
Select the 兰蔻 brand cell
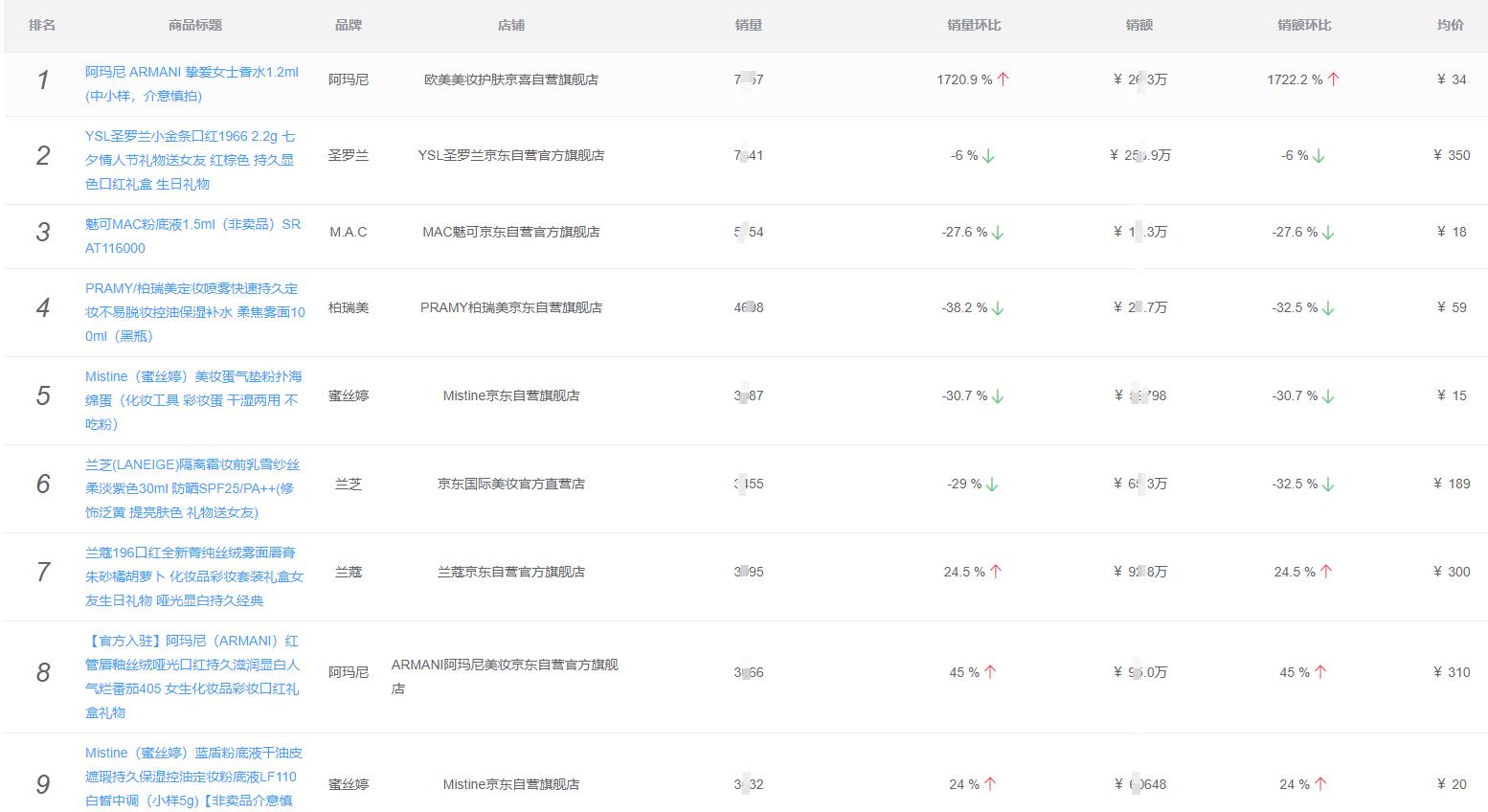pyautogui.click(x=349, y=572)
